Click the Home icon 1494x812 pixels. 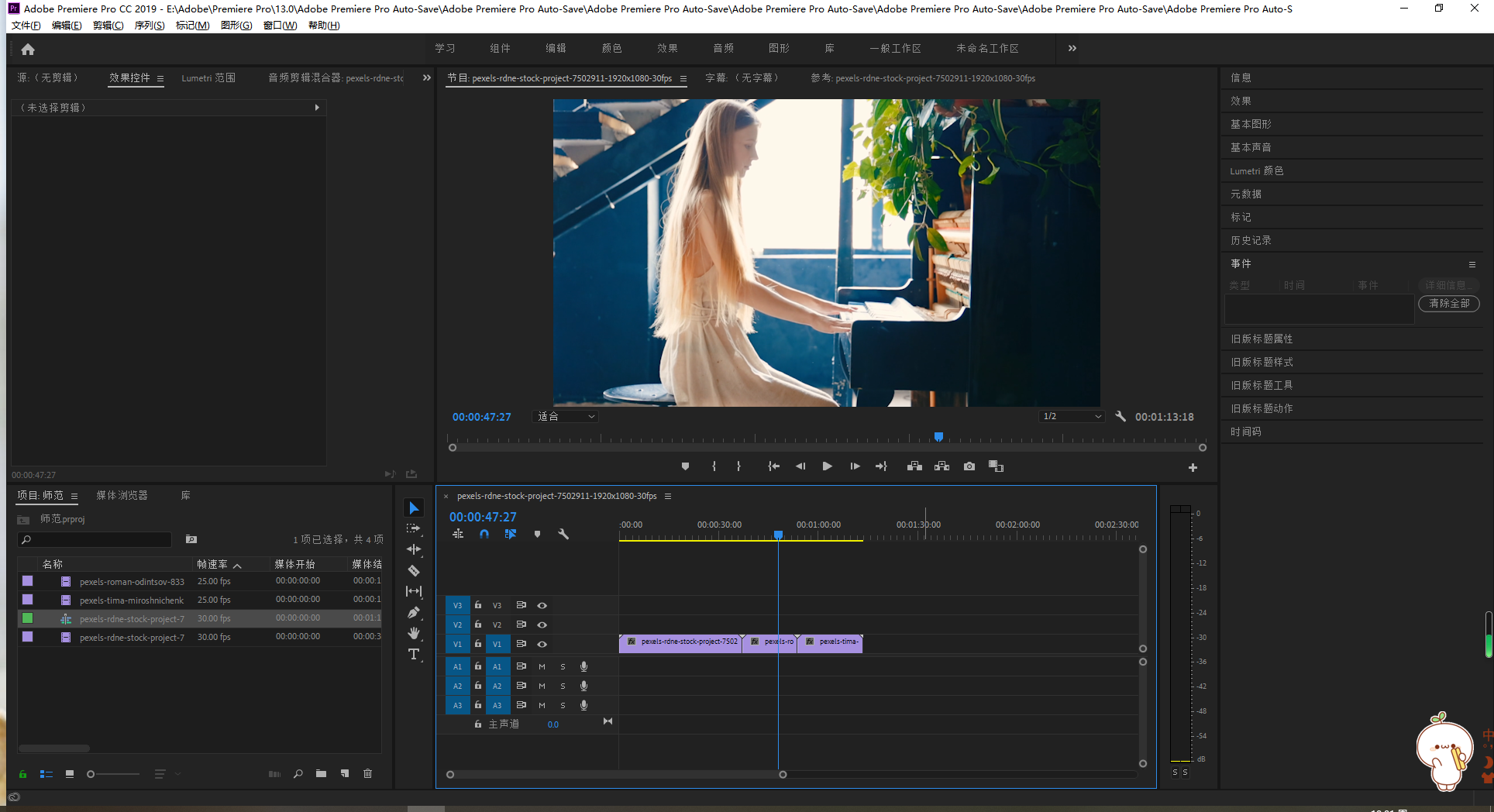point(28,50)
